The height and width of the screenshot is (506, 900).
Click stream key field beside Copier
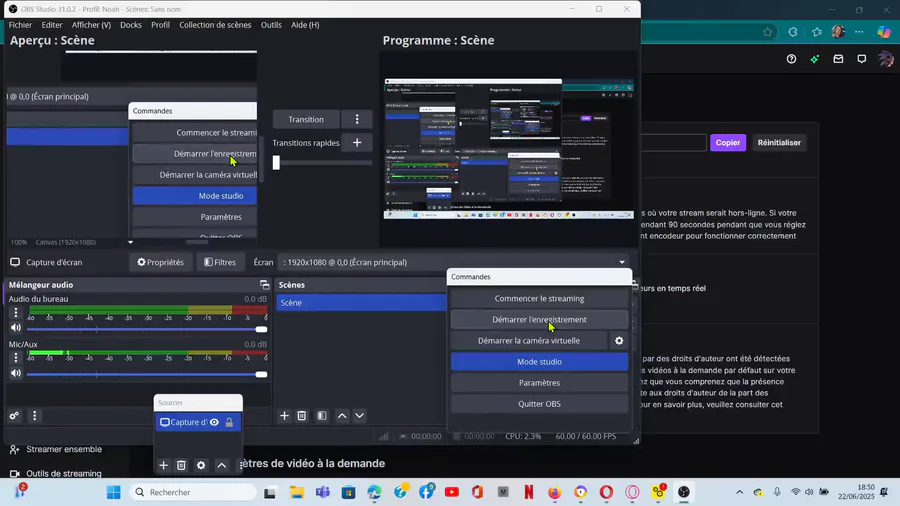click(x=673, y=142)
